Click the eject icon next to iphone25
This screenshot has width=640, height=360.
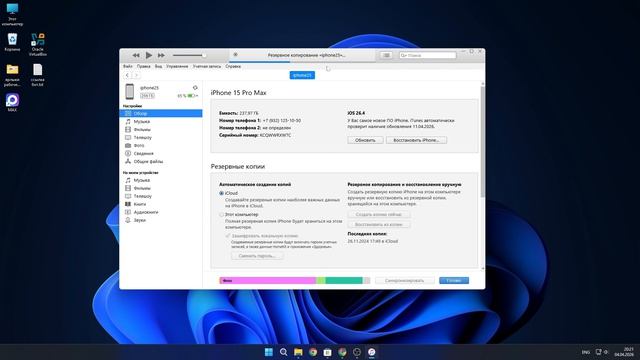click(195, 88)
